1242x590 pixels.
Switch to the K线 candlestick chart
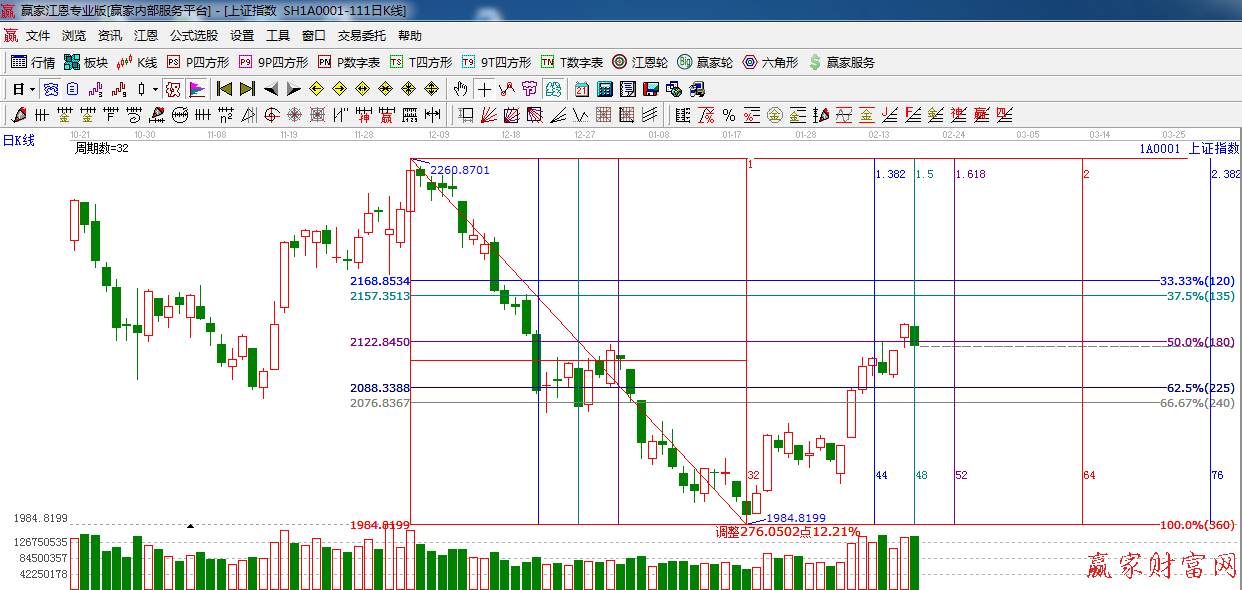point(137,62)
